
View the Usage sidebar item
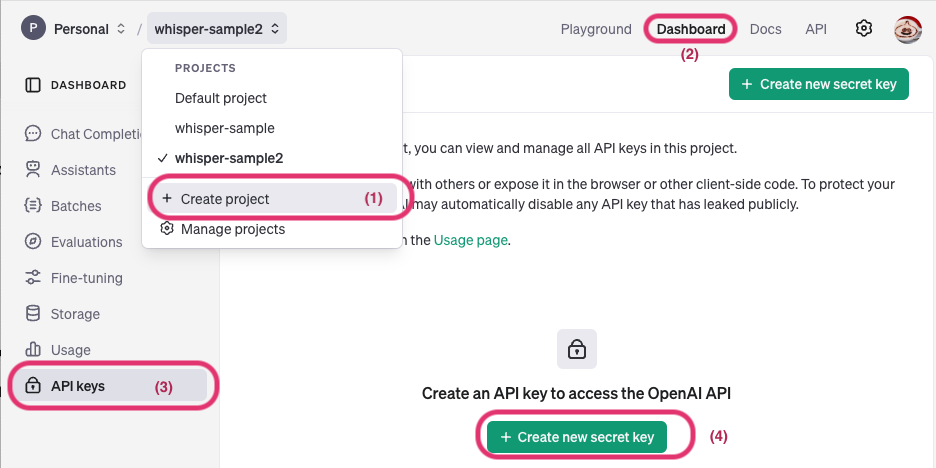[70, 350]
